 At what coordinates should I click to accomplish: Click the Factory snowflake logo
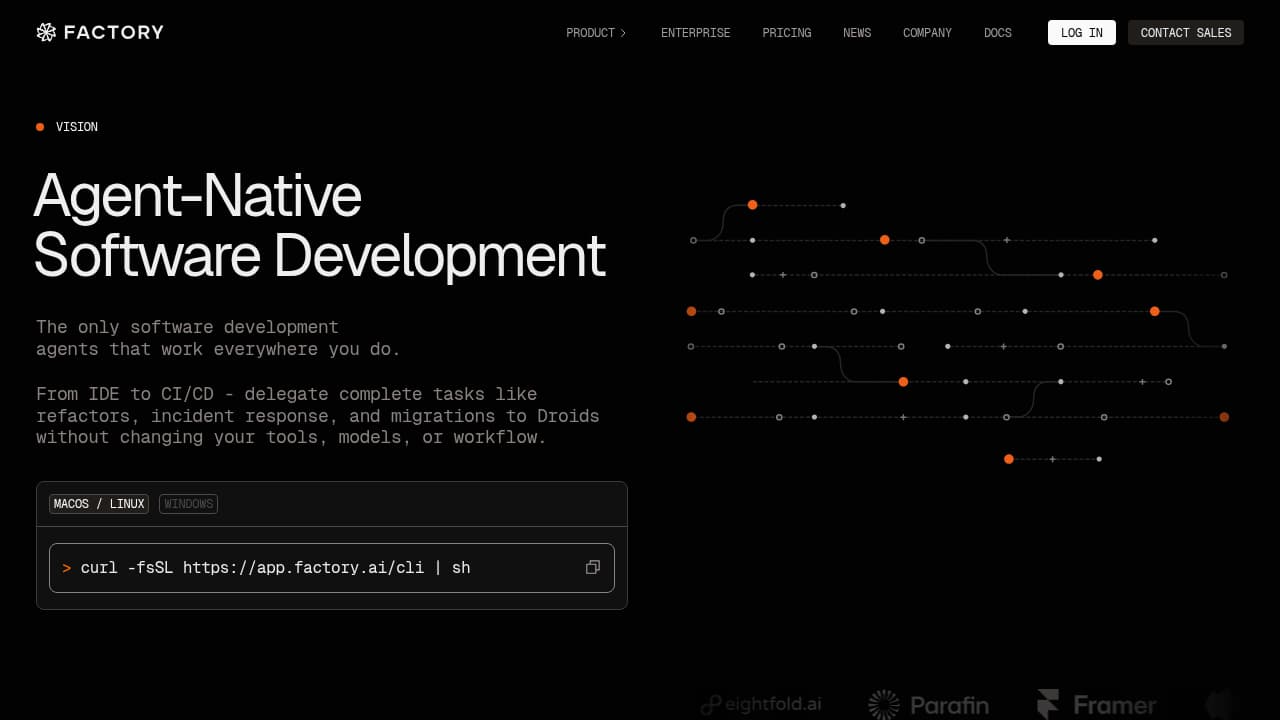46,32
